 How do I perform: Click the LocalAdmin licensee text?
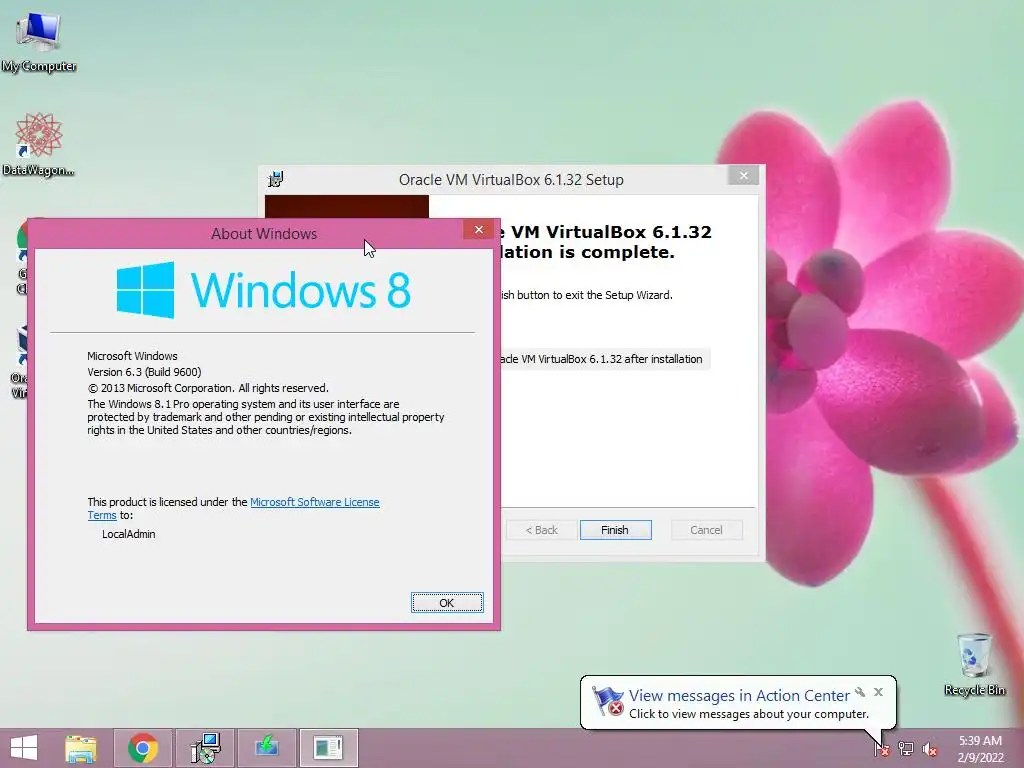click(129, 534)
